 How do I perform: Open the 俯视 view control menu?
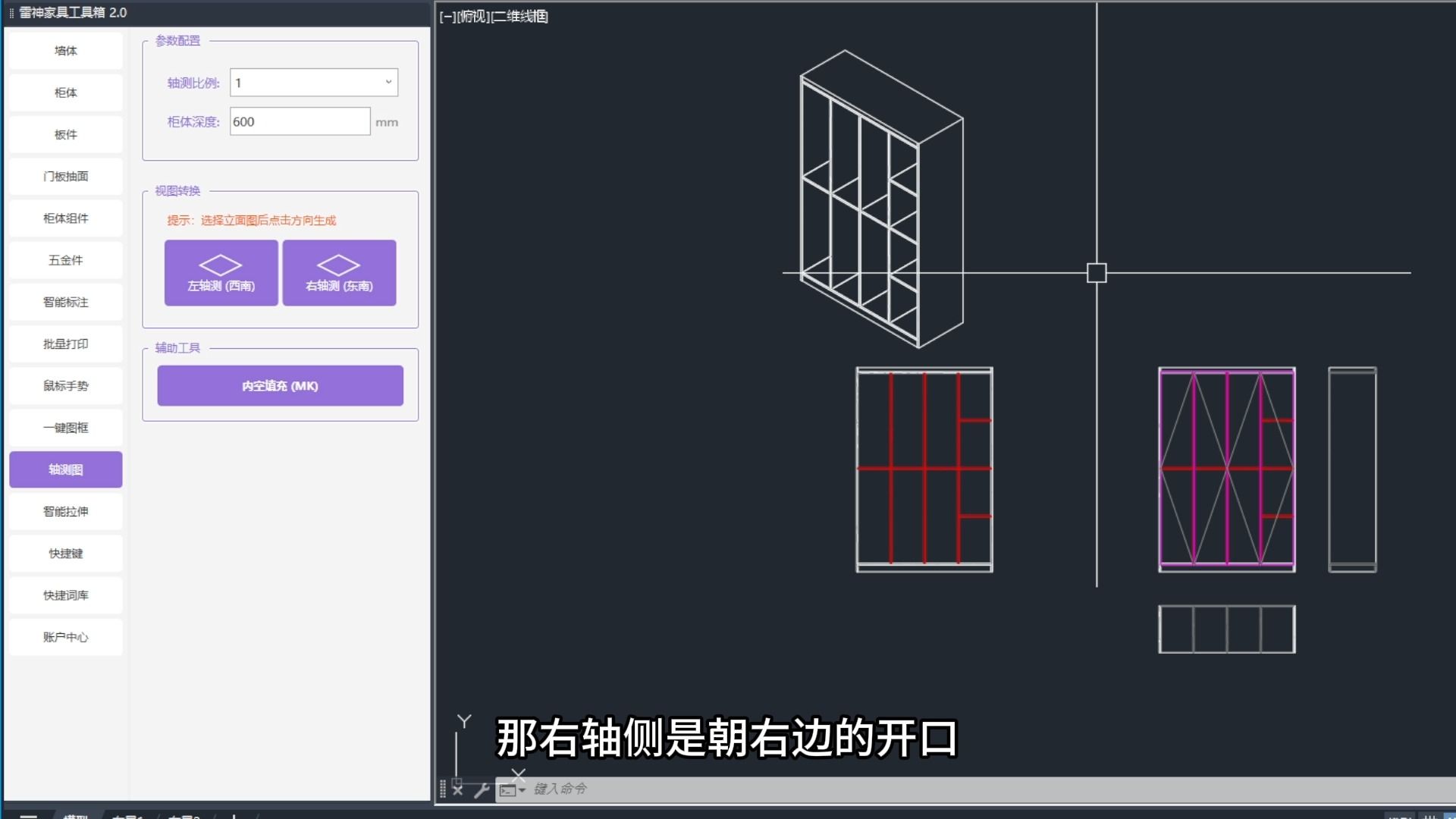(474, 17)
